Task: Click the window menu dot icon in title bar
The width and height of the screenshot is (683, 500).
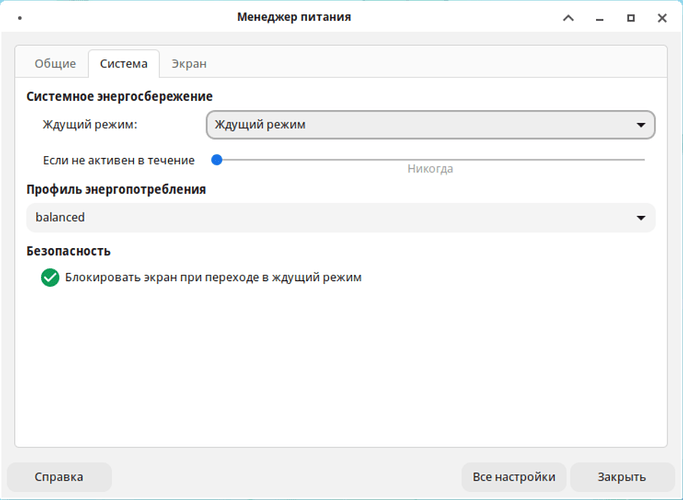Action: coord(20,18)
